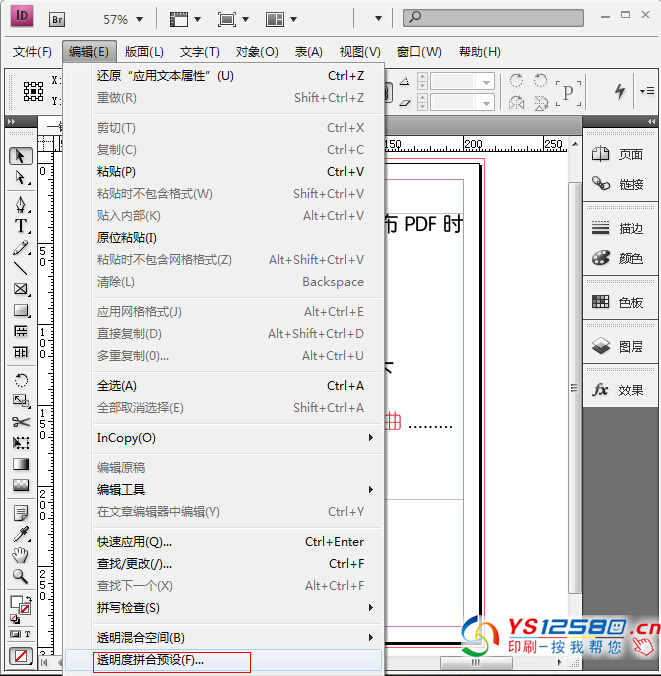Open Adobe Bridge with Br icon
This screenshot has height=676, width=661.
pos(58,18)
